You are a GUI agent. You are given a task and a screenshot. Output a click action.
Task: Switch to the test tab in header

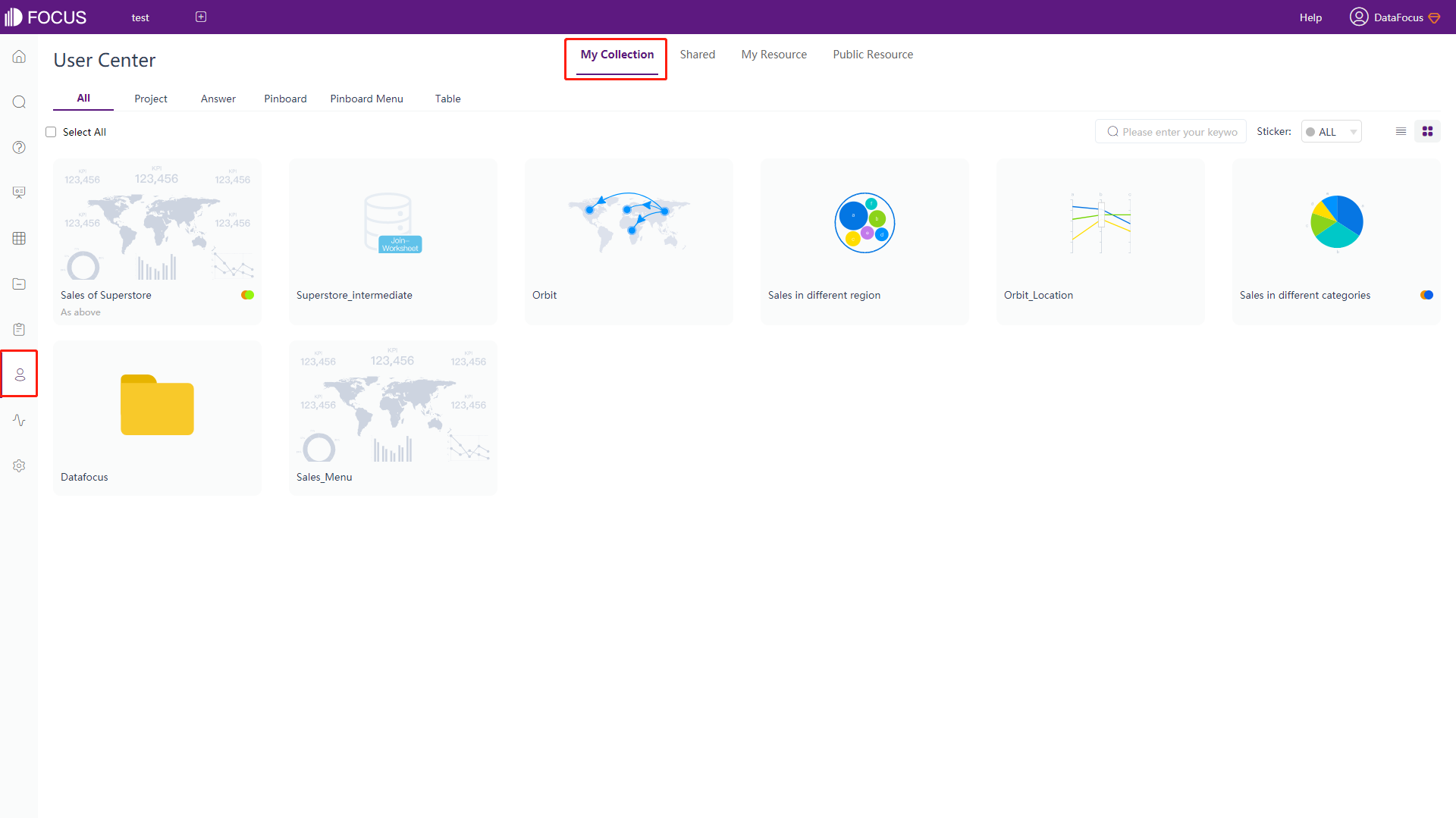(140, 17)
